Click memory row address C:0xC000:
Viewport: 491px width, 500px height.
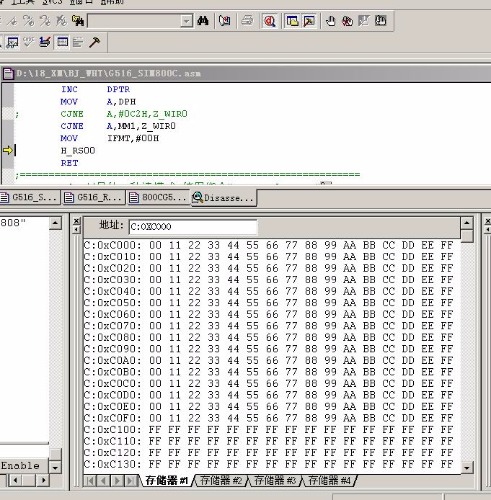[x=112, y=245]
